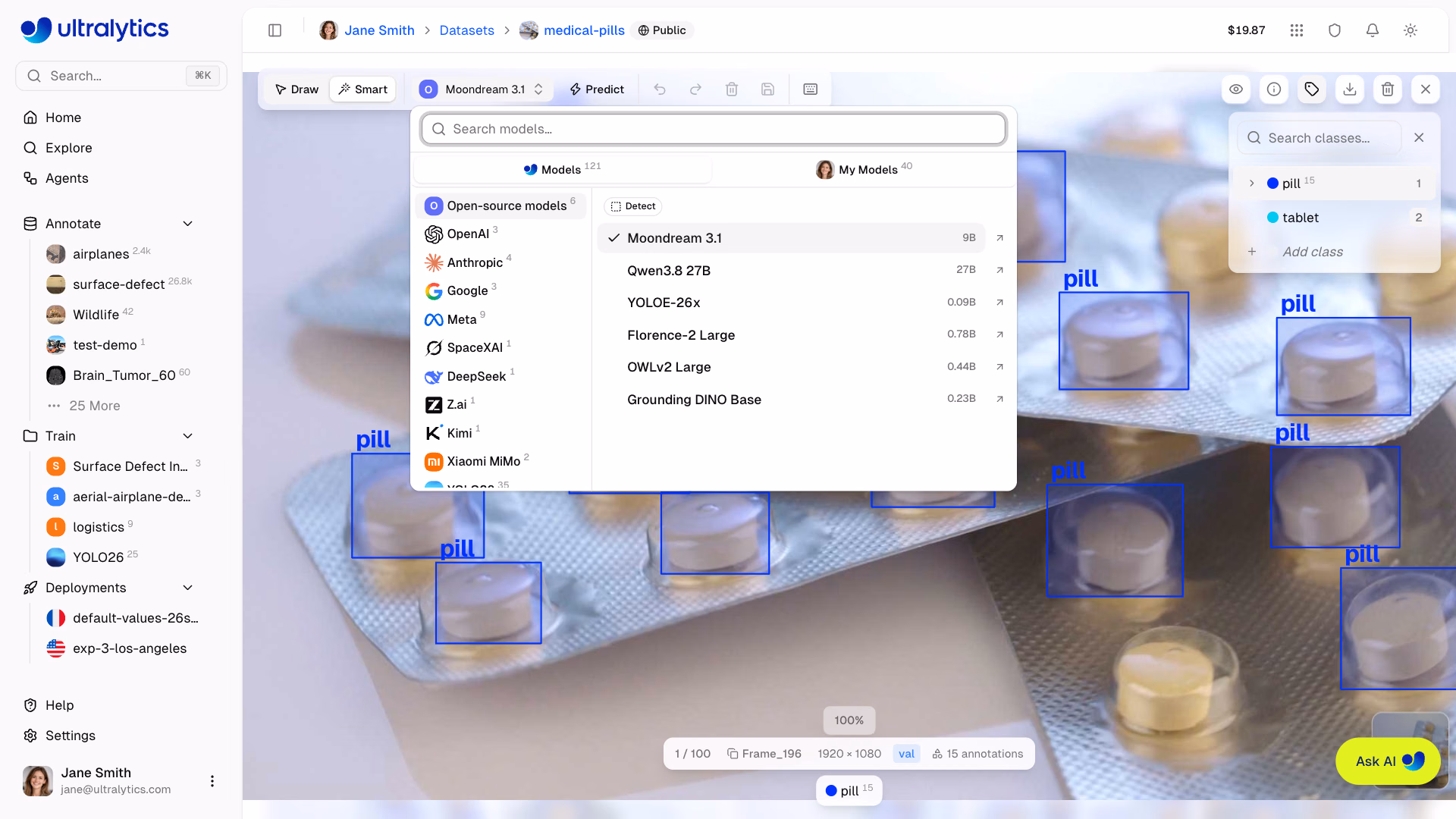Viewport: 1456px width, 819px height.
Task: Open Qwen3.8 27B external link arrow
Action: (1000, 270)
